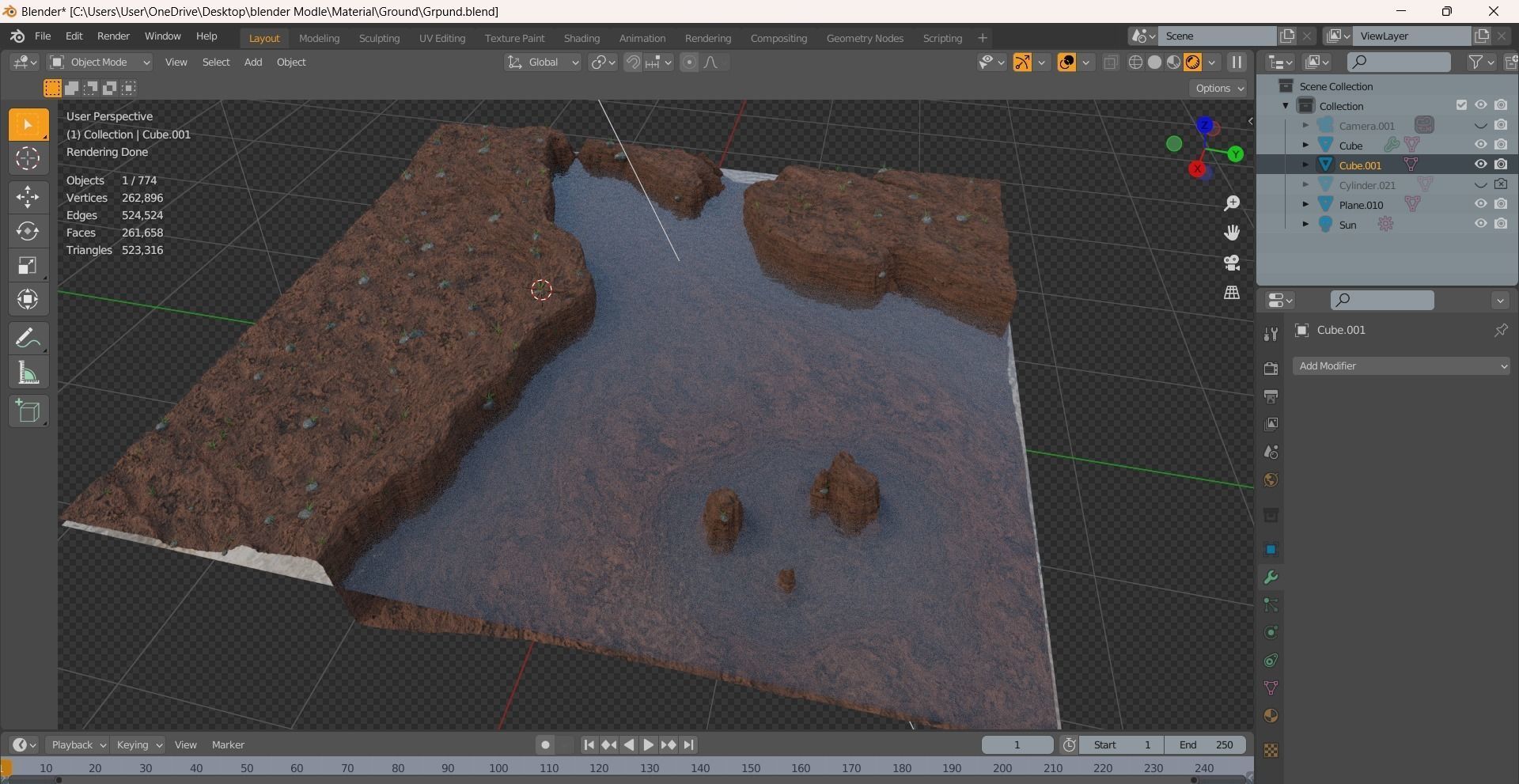Open the viewport Options dropdown
Viewport: 1519px width, 784px height.
(x=1218, y=89)
